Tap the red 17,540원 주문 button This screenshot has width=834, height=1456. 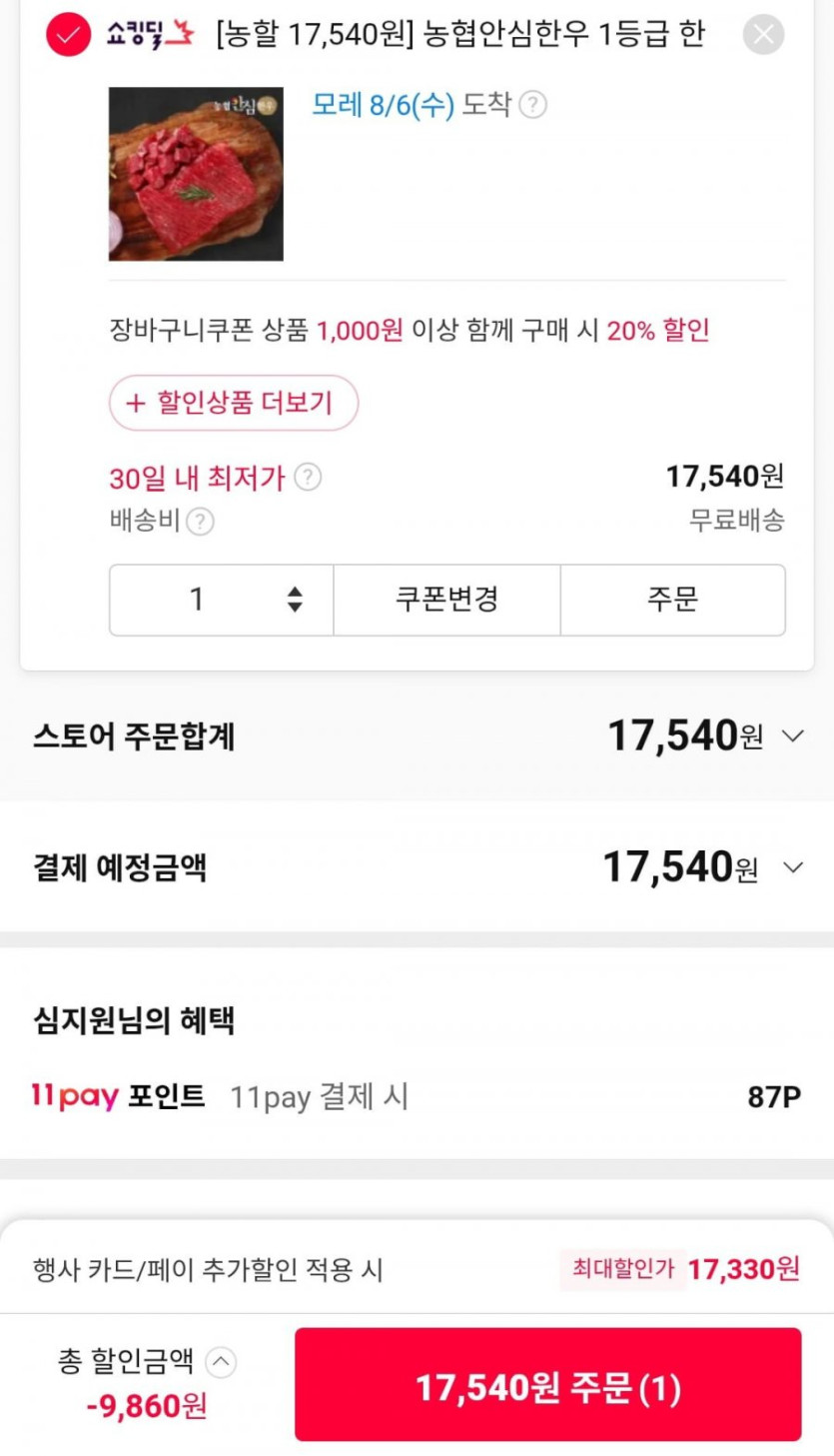[547, 1385]
